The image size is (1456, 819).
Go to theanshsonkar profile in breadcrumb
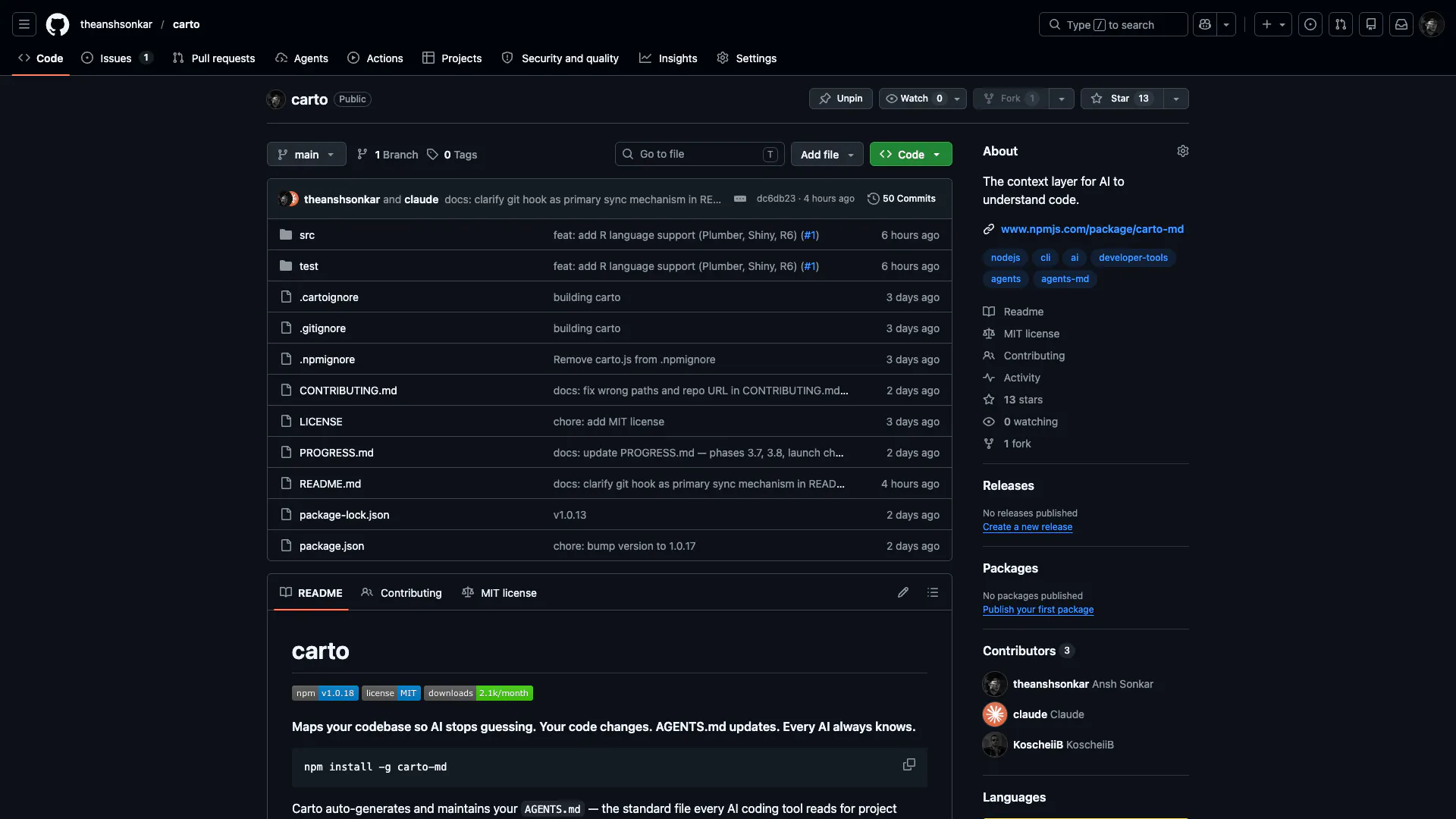pyautogui.click(x=116, y=24)
